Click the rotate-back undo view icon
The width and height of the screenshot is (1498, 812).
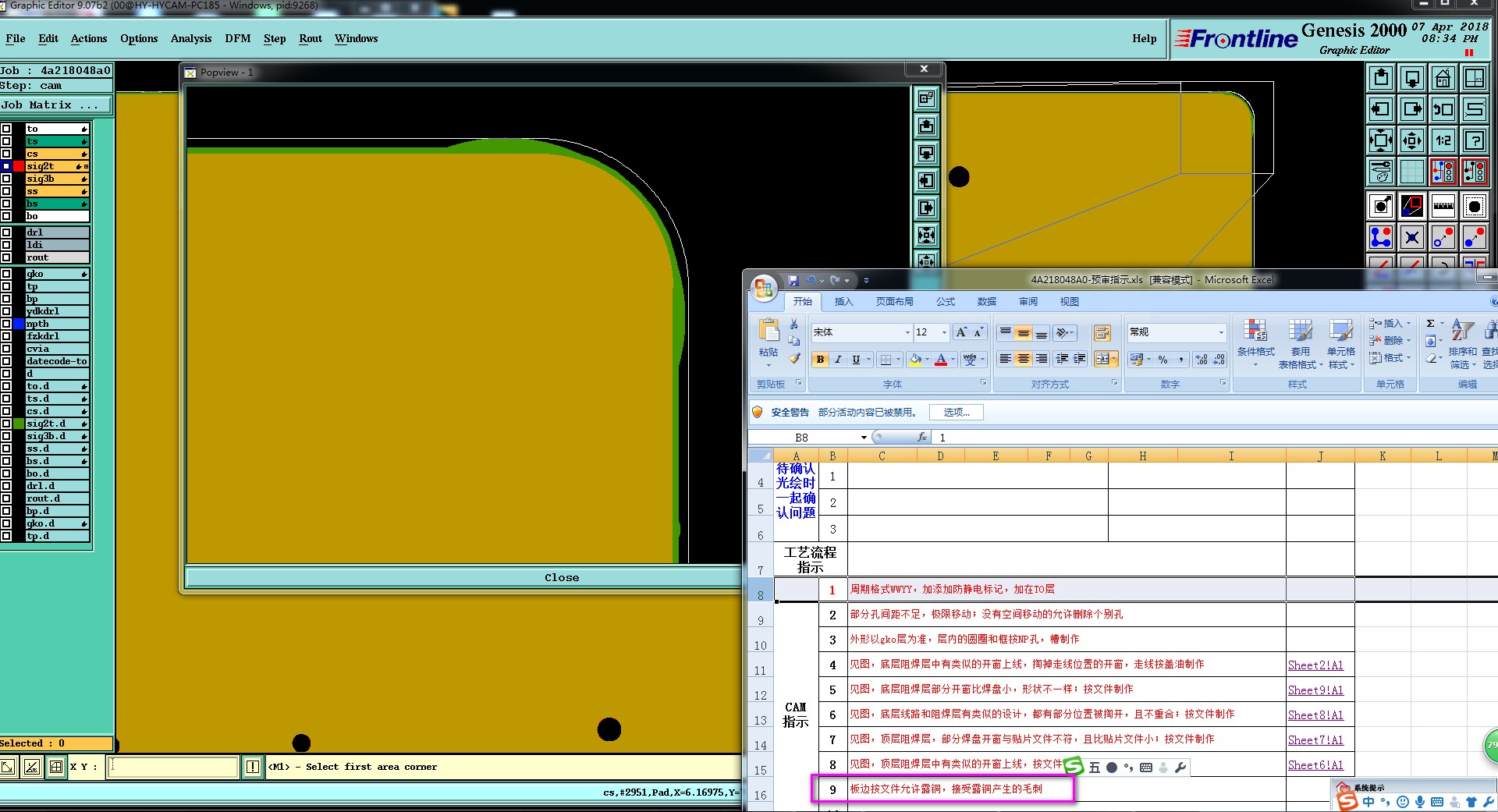point(1443,109)
